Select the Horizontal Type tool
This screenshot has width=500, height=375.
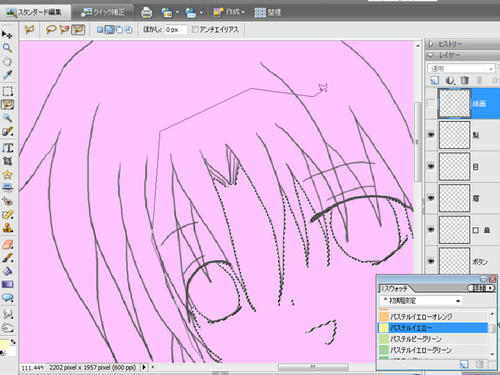[7, 148]
